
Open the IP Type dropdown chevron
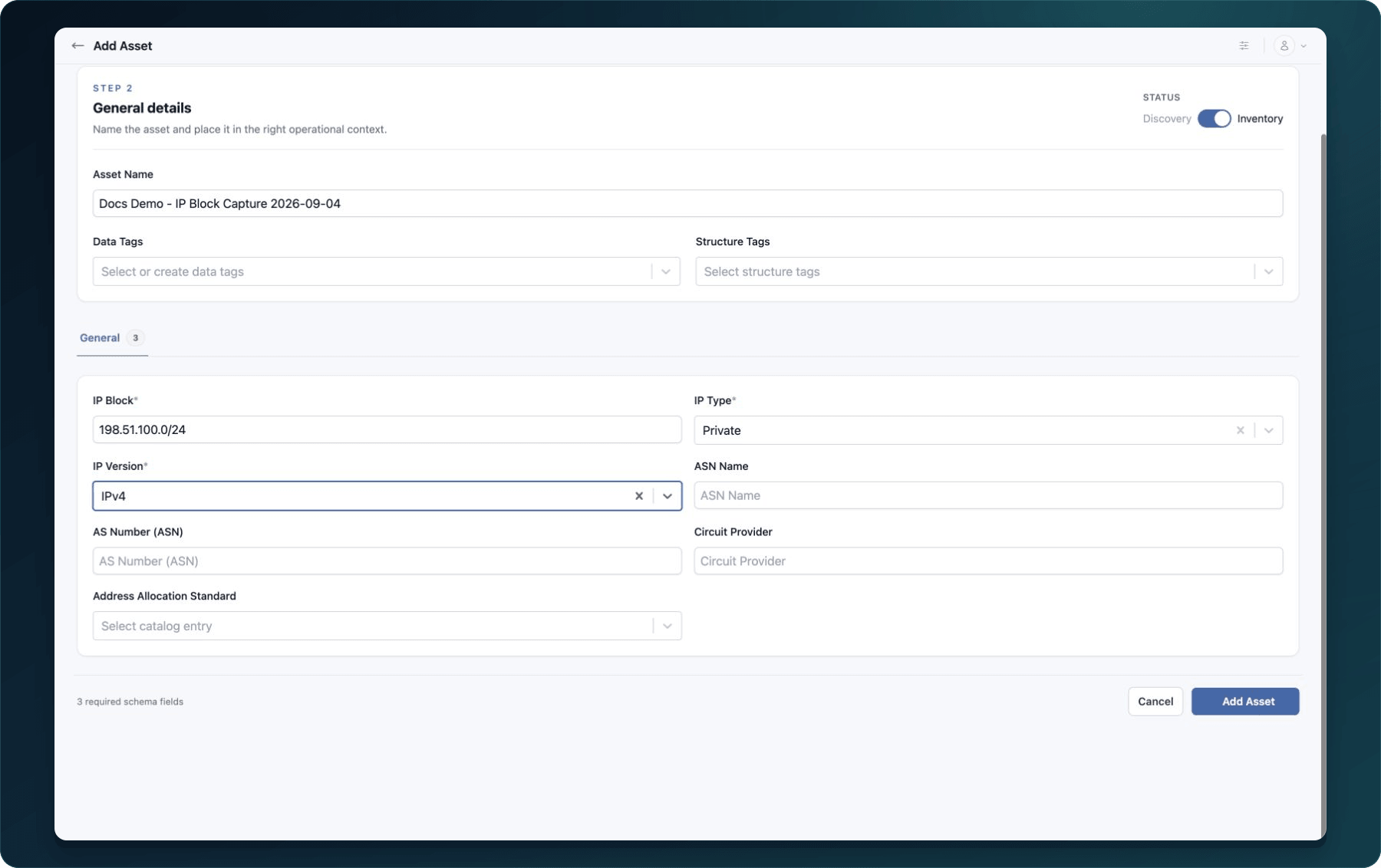coord(1269,430)
